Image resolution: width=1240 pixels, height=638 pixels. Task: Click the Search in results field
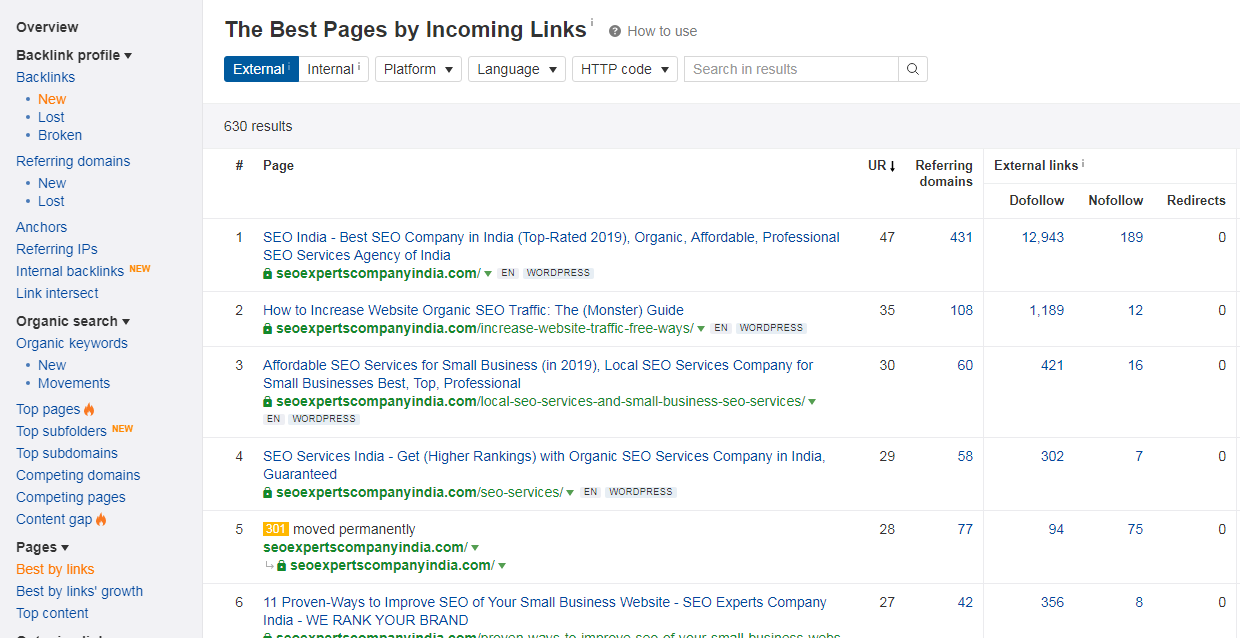(x=791, y=69)
